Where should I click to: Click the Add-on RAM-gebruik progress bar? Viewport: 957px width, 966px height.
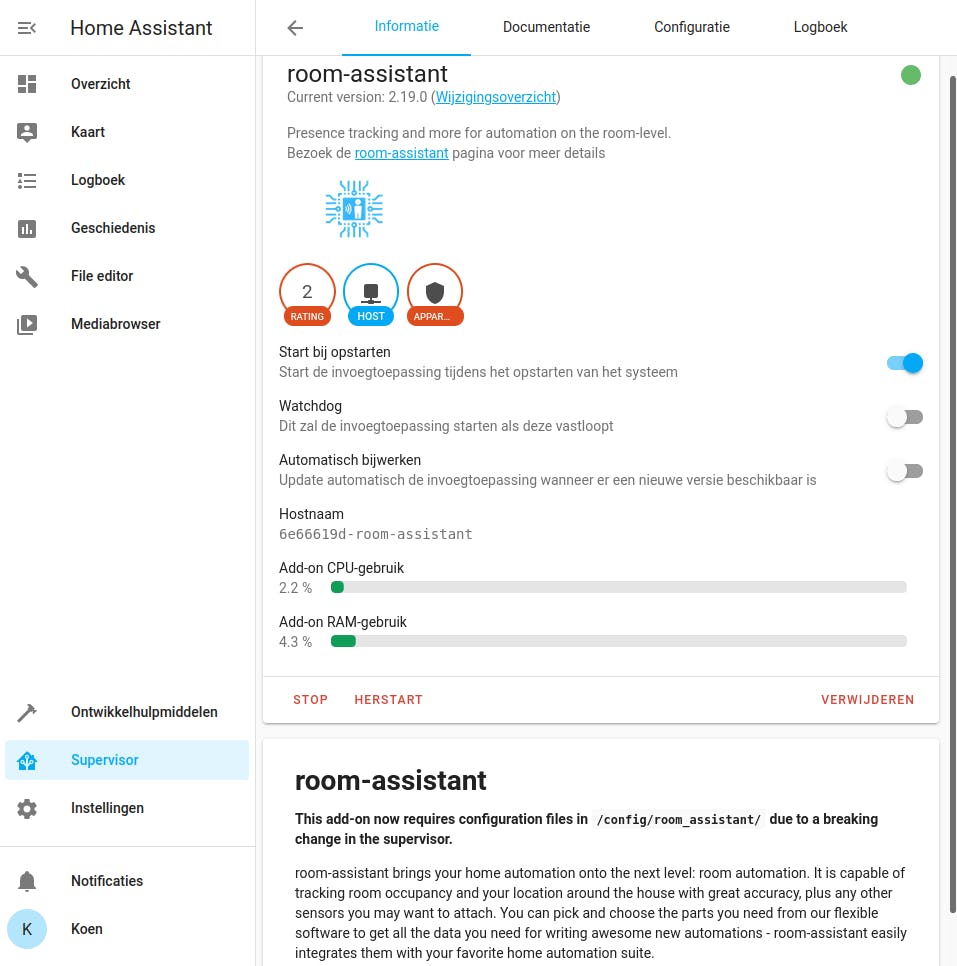click(618, 641)
